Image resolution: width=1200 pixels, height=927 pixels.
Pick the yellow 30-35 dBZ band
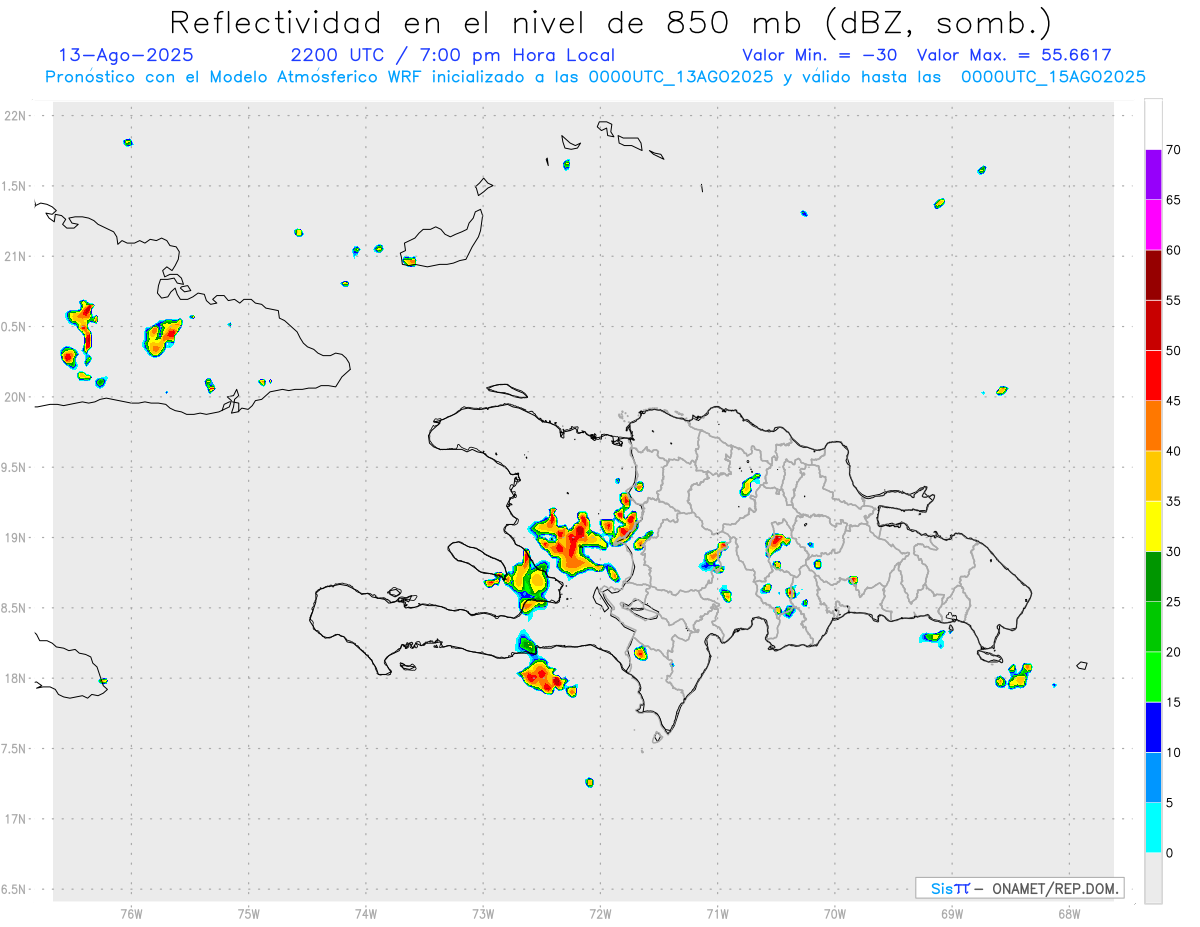(x=1153, y=526)
